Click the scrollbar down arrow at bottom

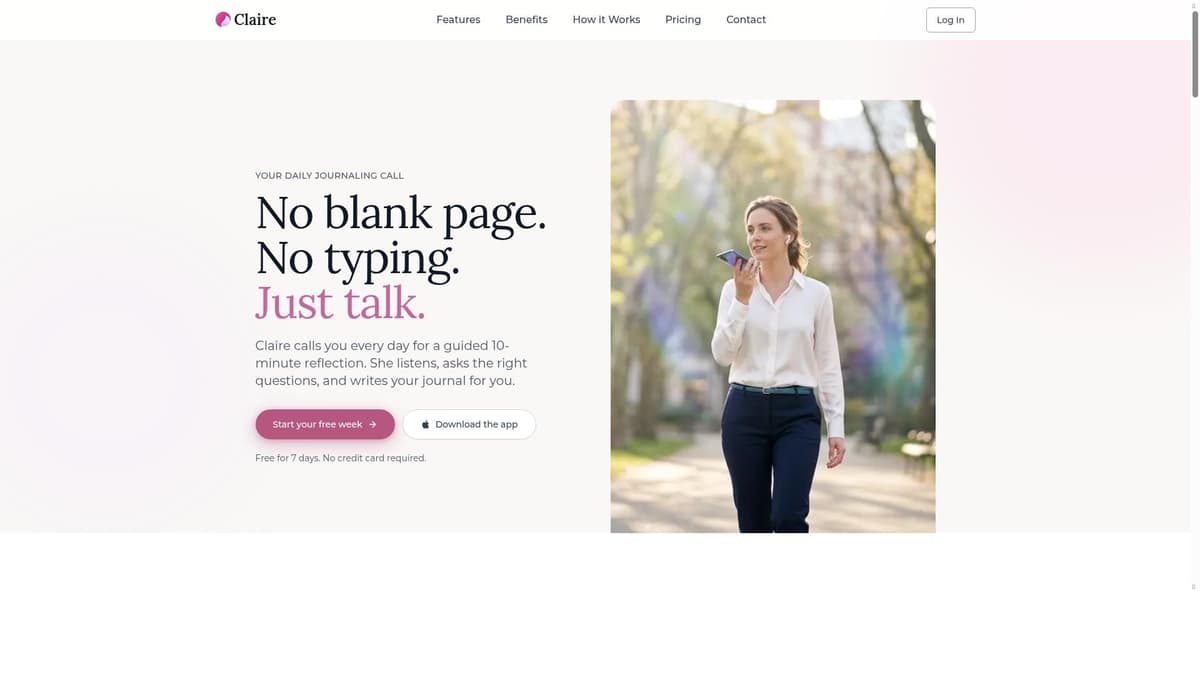point(1194,587)
